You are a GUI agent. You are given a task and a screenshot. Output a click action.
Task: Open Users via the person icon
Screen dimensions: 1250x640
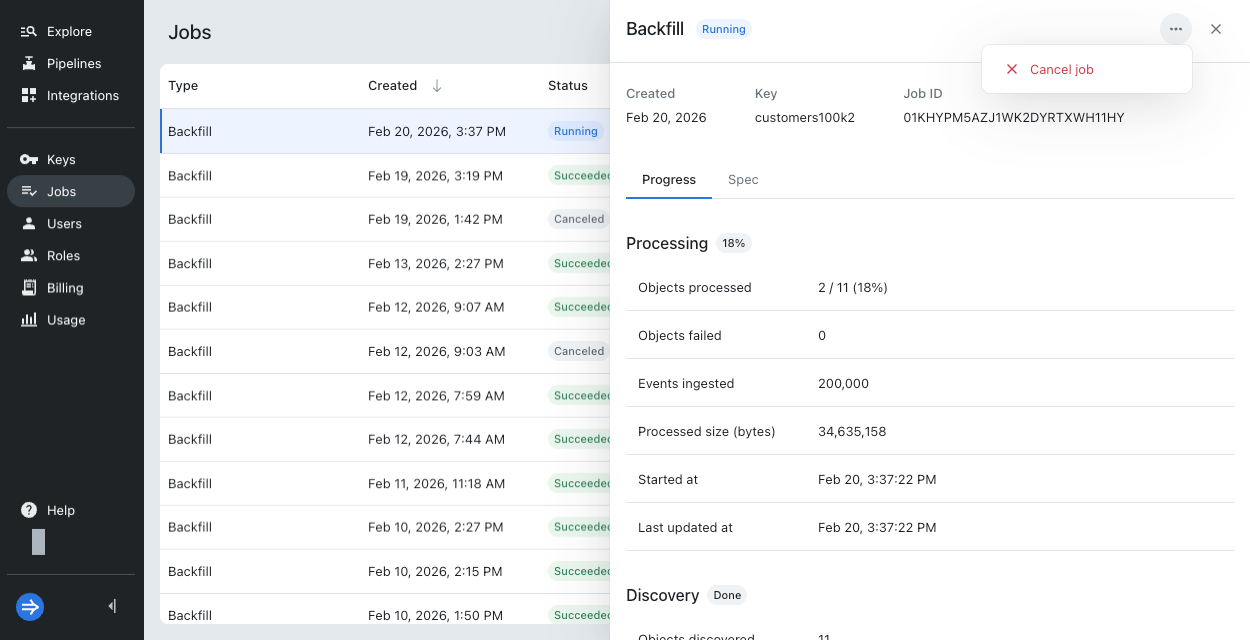click(x=29, y=224)
